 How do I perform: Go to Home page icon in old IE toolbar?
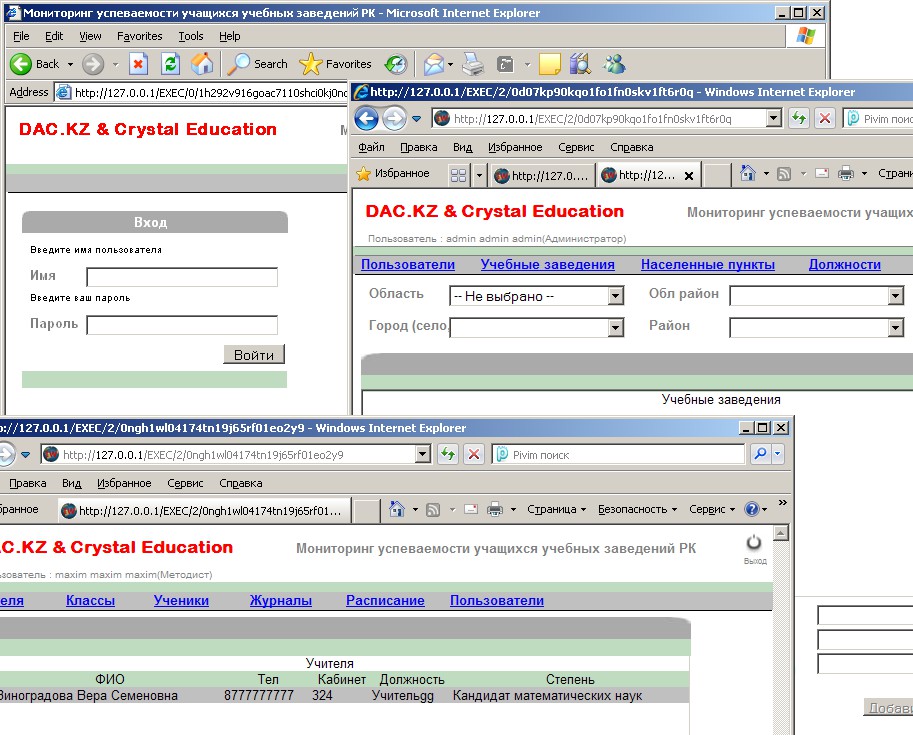point(202,64)
